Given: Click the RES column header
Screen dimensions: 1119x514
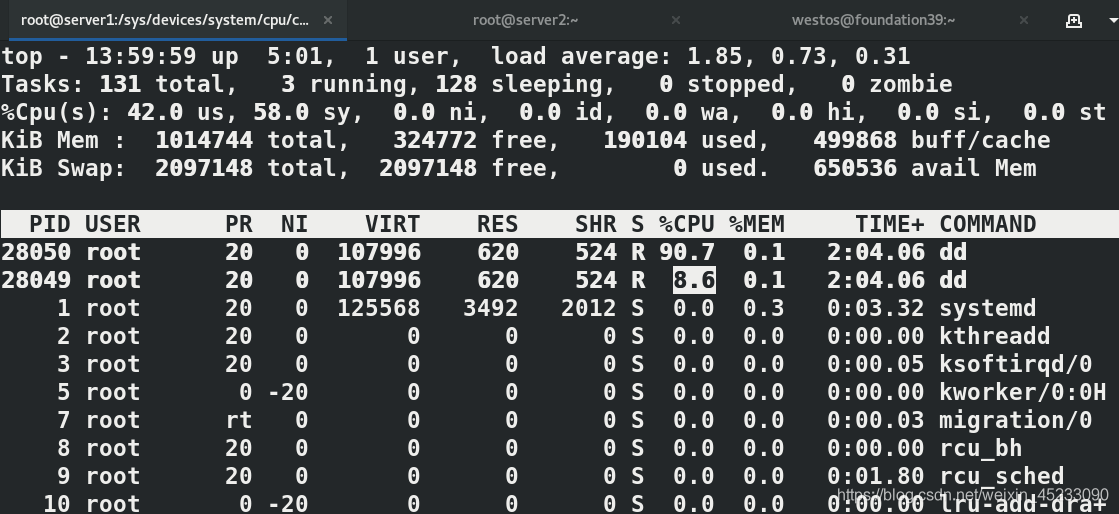Looking at the screenshot, I should tap(497, 224).
